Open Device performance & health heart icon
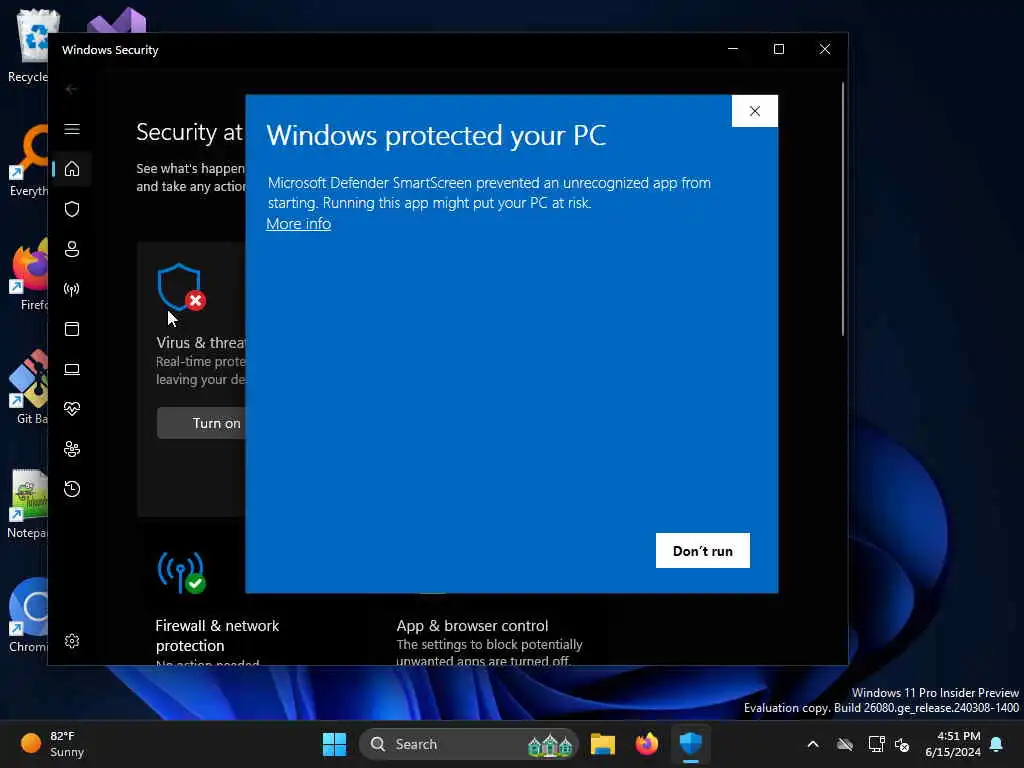 tap(72, 409)
